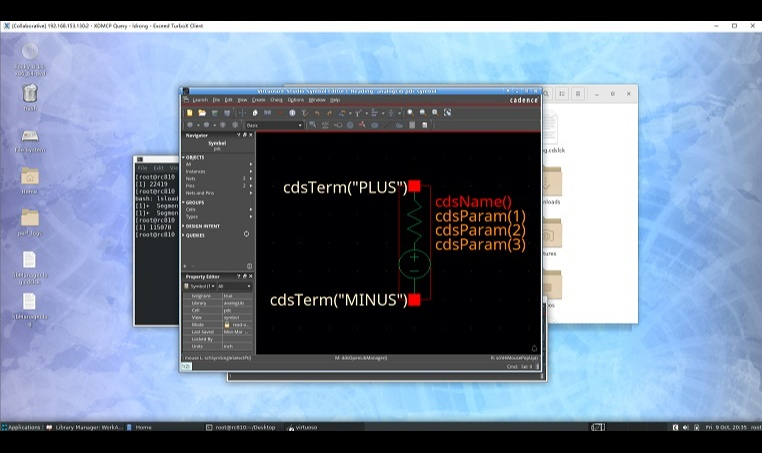
Task: Expand the Nets and Pins row arrow
Action: click(251, 193)
